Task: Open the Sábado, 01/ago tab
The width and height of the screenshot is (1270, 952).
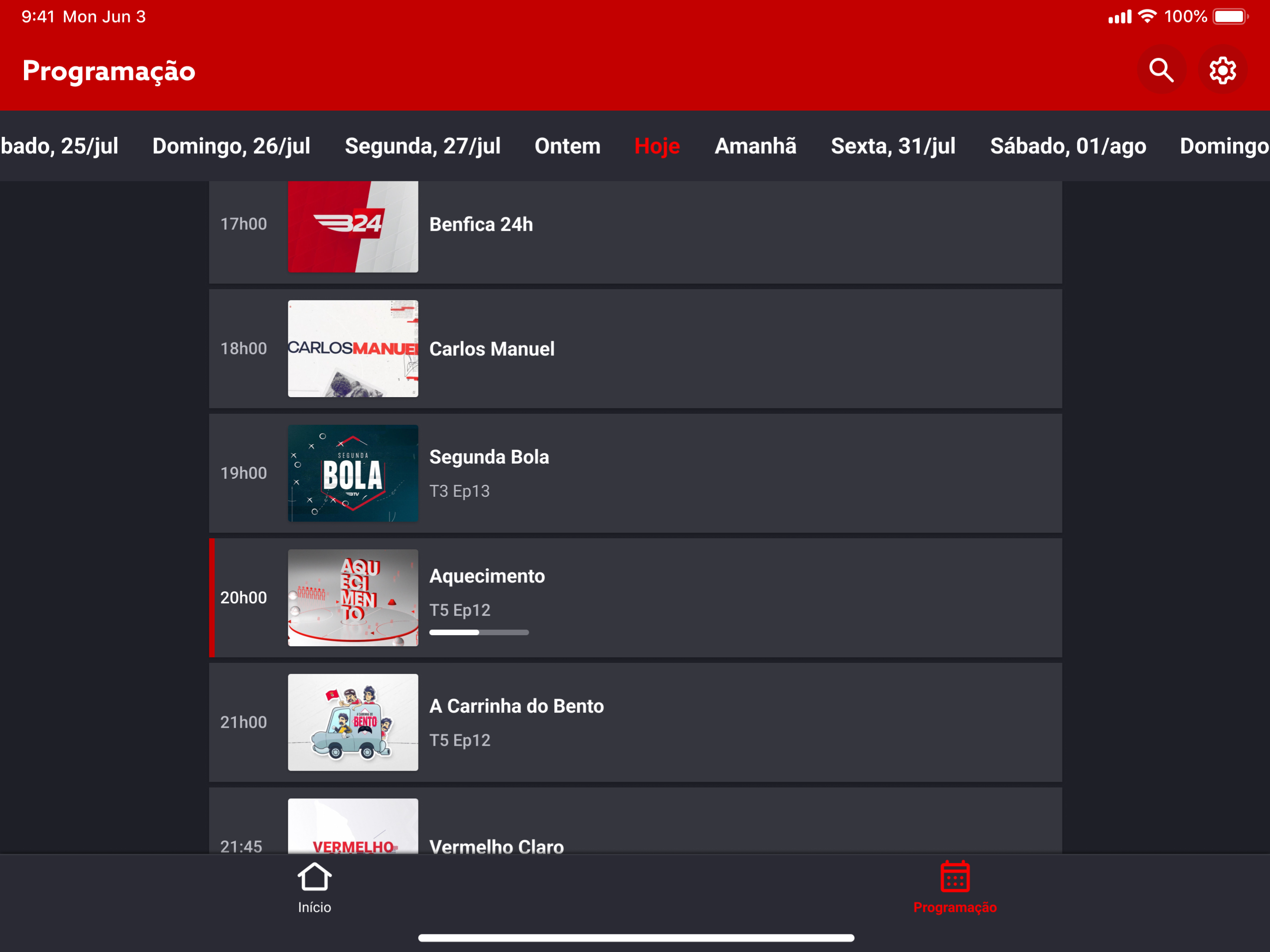Action: pos(1068,146)
